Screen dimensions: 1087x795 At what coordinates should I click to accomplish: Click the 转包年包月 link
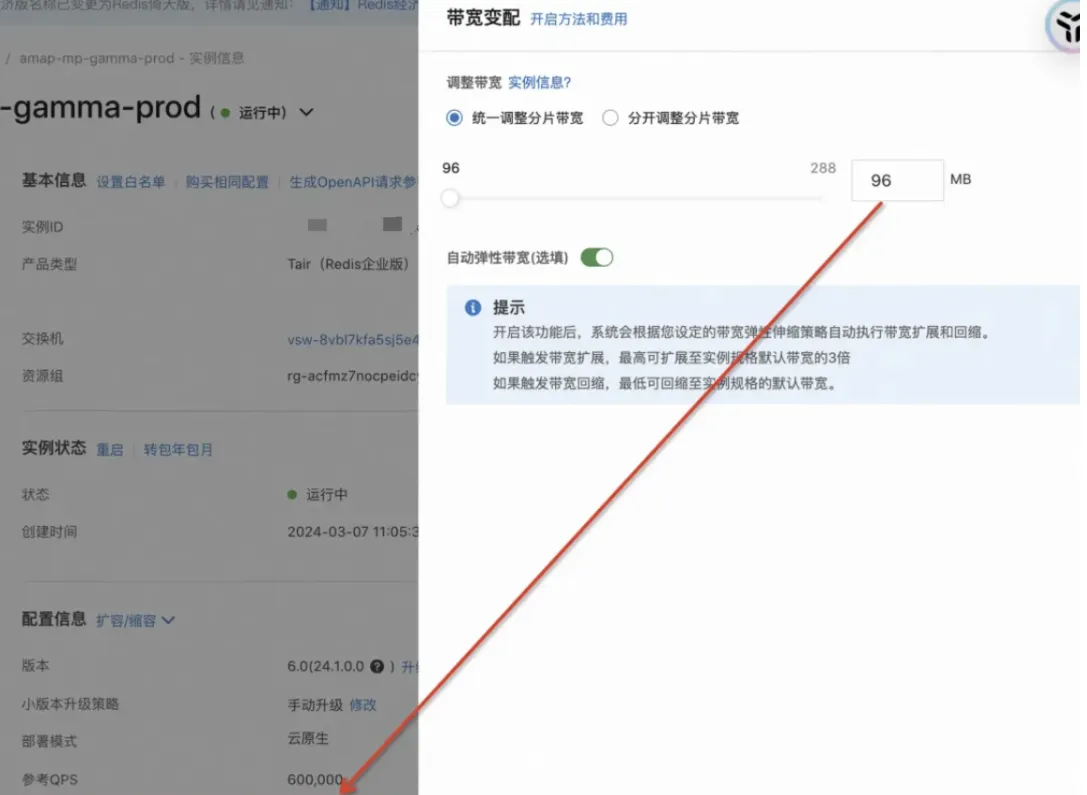point(178,450)
